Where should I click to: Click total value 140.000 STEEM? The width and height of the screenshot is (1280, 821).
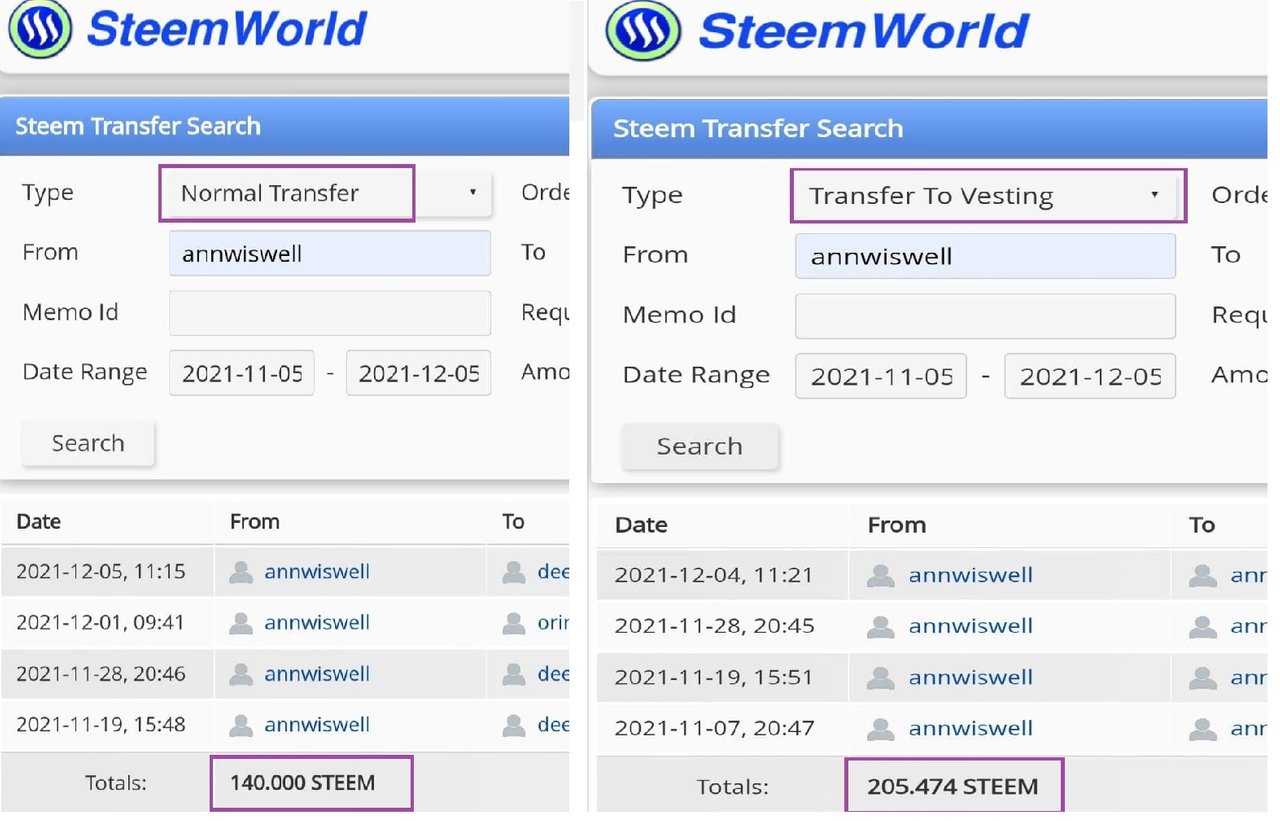[302, 783]
